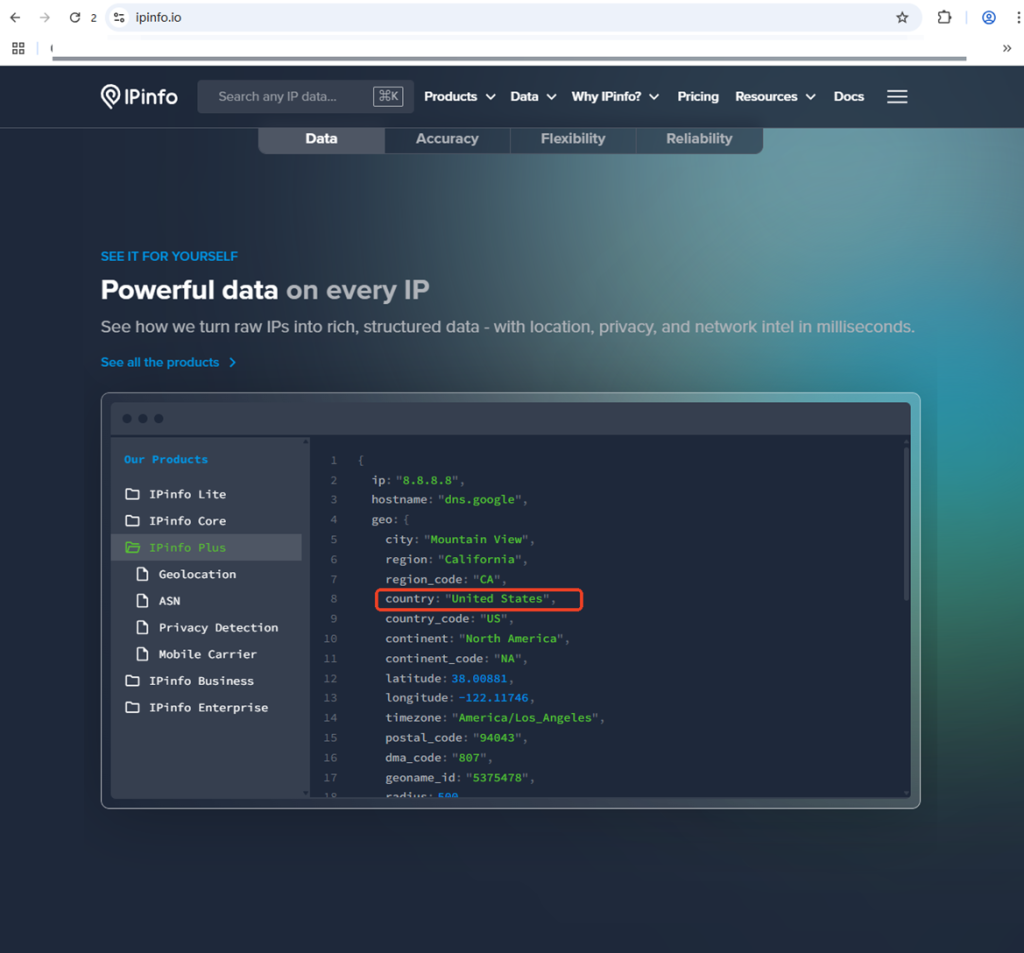The height and width of the screenshot is (953, 1024).
Task: Open the apps grid in bookmarks bar
Action: click(x=18, y=48)
